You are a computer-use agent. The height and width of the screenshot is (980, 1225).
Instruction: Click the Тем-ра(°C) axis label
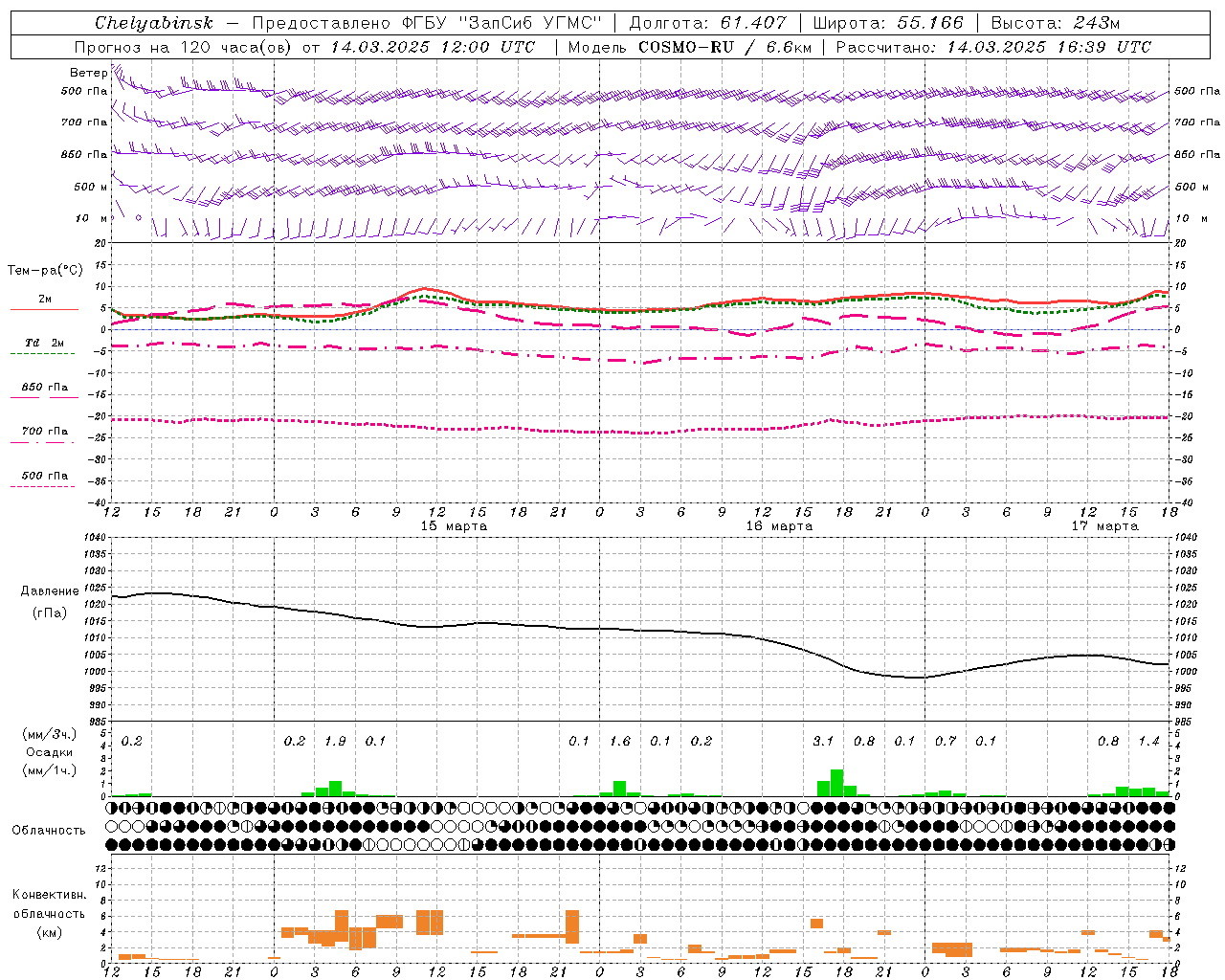point(45,271)
